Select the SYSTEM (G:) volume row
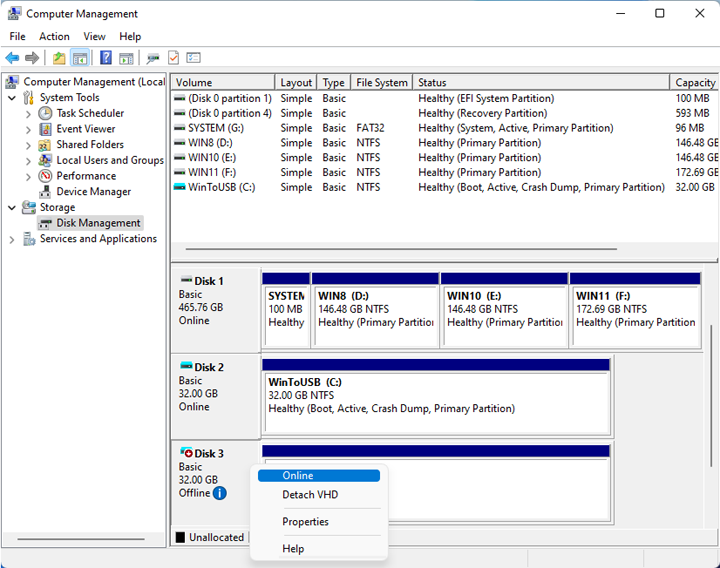 pyautogui.click(x=444, y=128)
